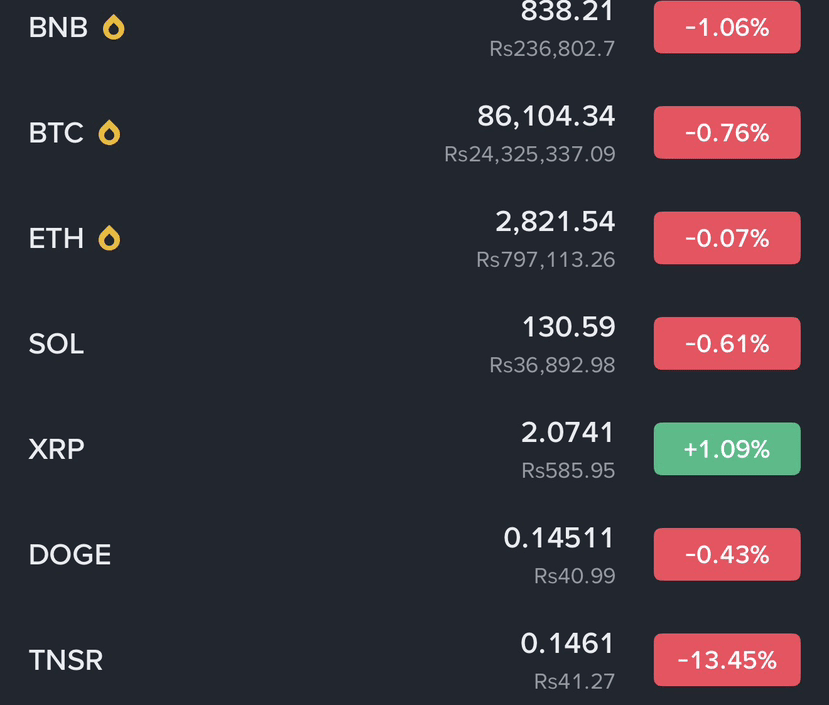Tap the XRP price 2.0741

568,432
